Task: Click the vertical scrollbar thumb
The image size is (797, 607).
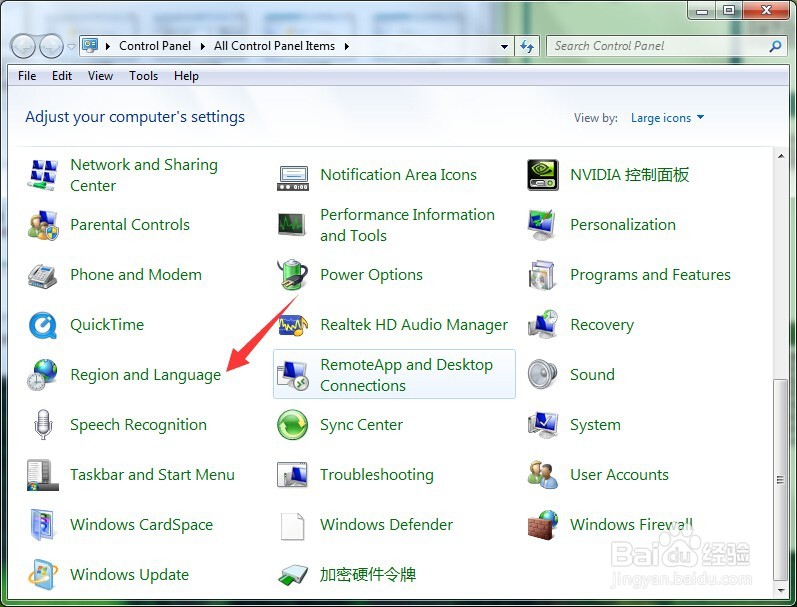Action: pos(780,479)
